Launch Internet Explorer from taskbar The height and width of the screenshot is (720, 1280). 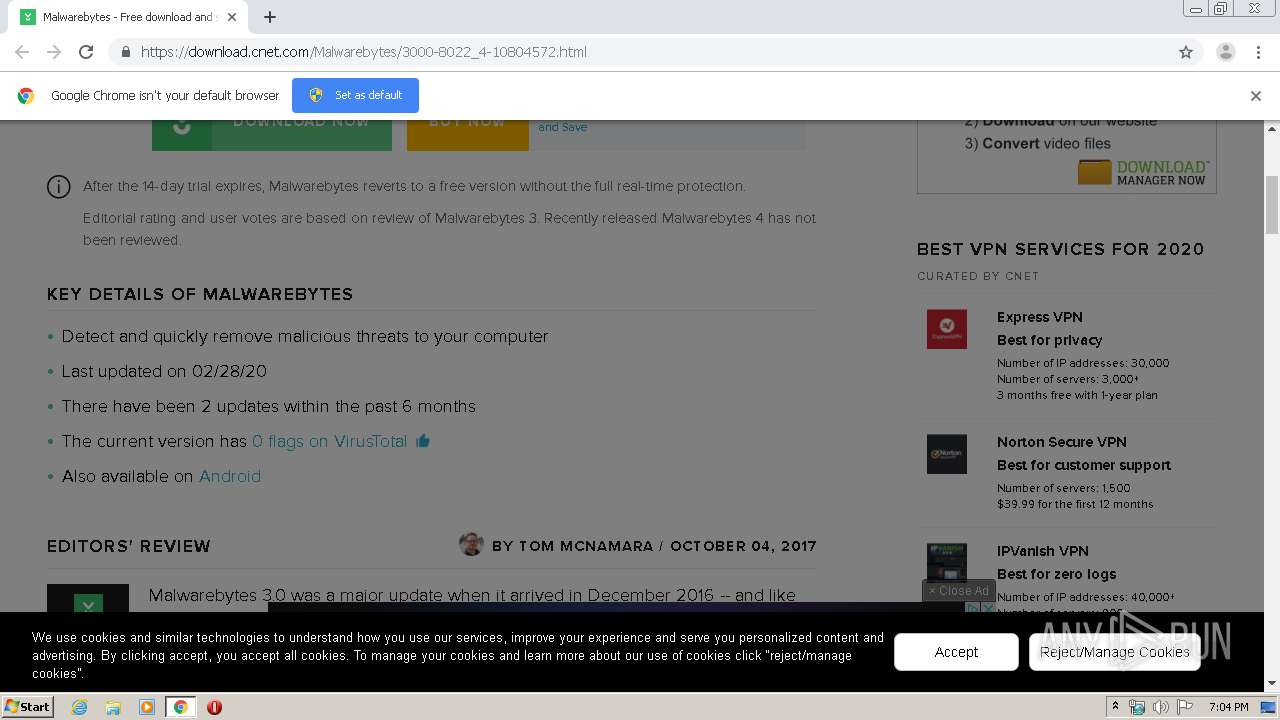[x=79, y=707]
